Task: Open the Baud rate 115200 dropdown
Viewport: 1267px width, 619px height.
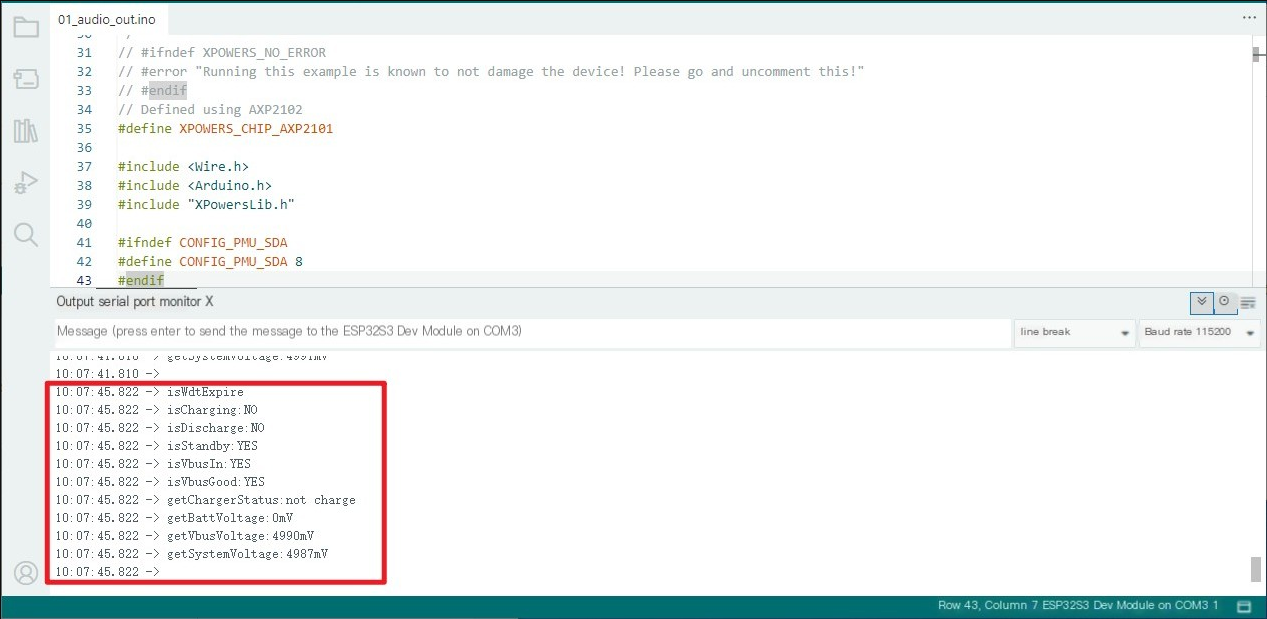Action: pyautogui.click(x=1199, y=332)
